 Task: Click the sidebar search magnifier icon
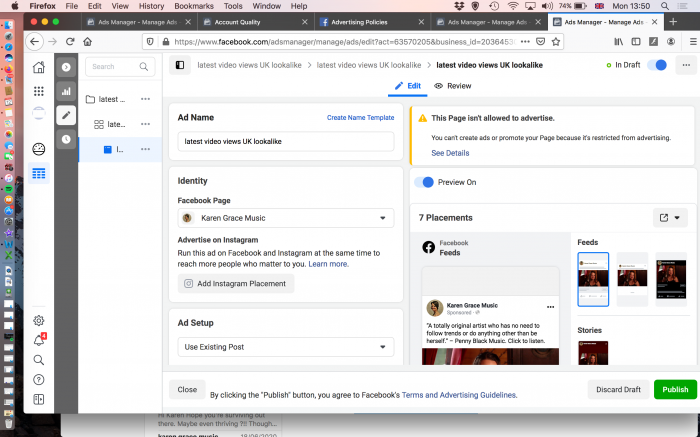click(x=39, y=360)
